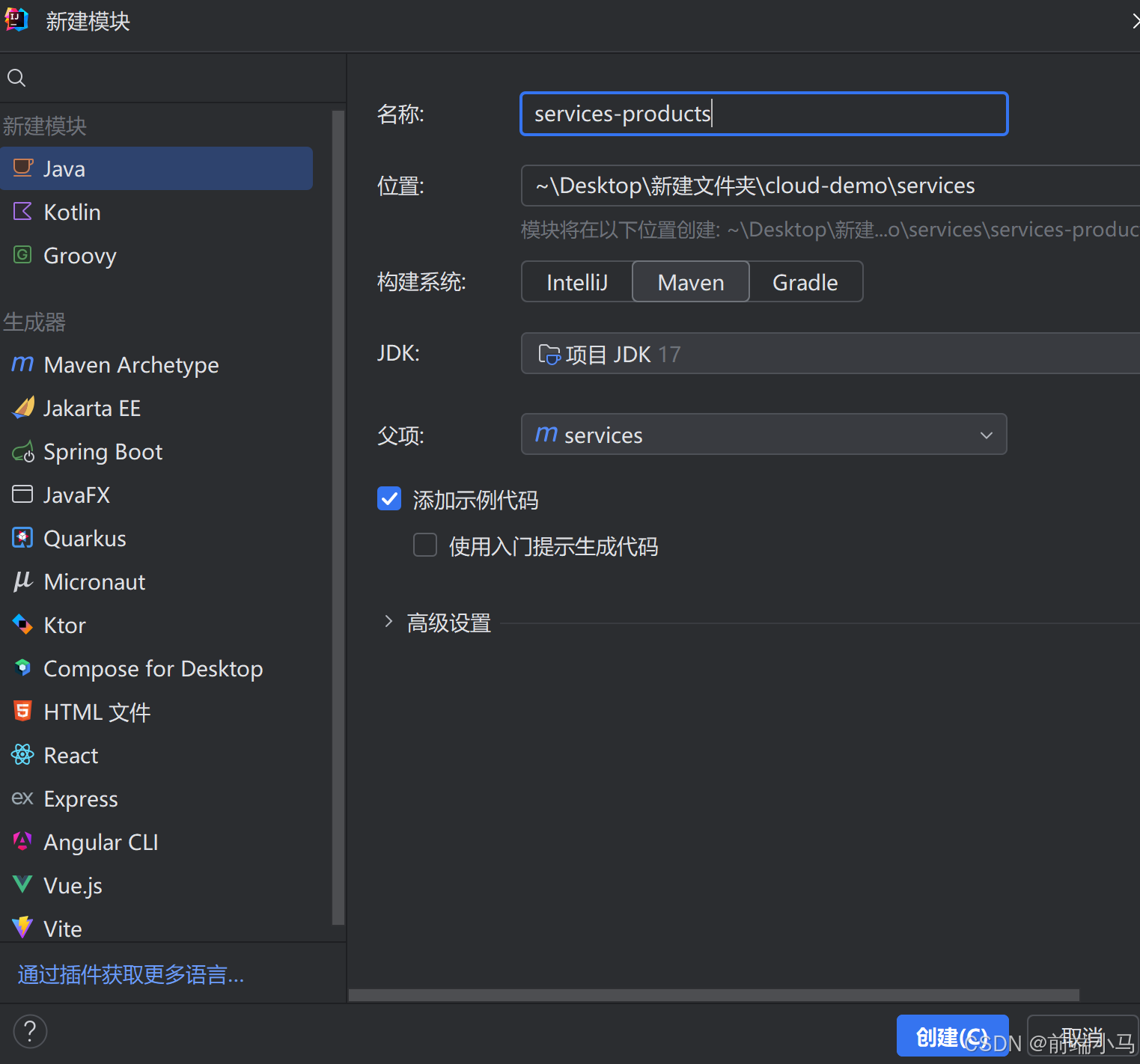1140x1064 pixels.
Task: Click the project JDK folder icon
Action: (x=549, y=354)
